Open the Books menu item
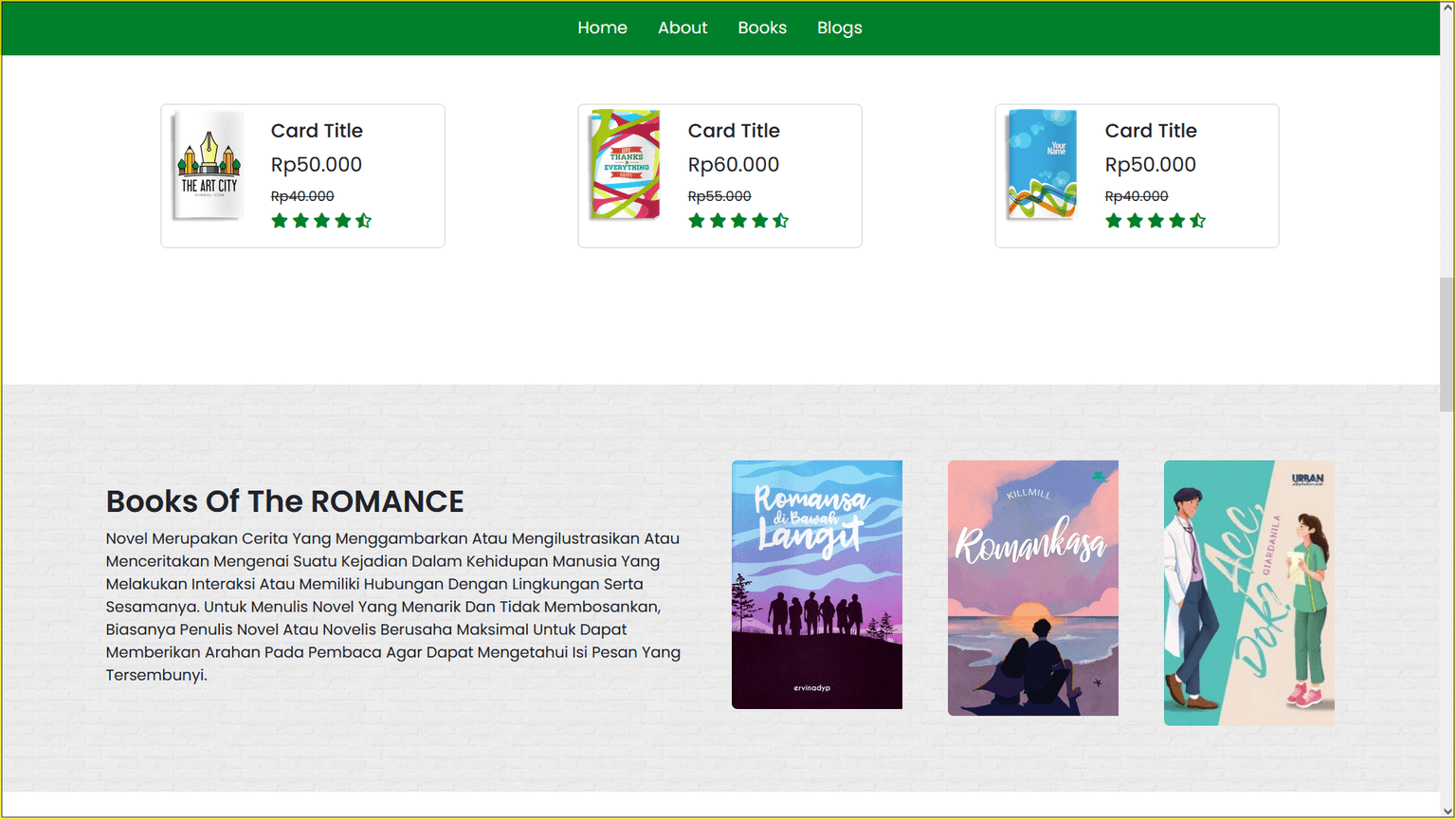 [x=762, y=27]
